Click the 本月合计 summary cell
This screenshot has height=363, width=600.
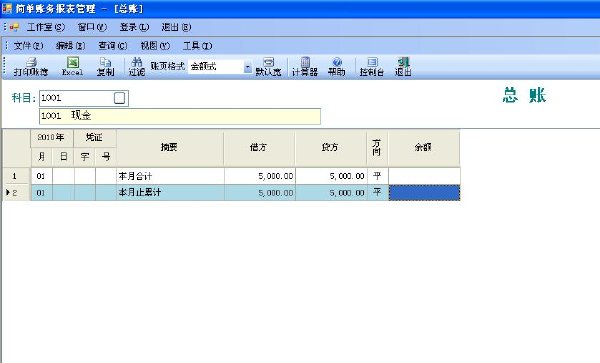point(170,176)
